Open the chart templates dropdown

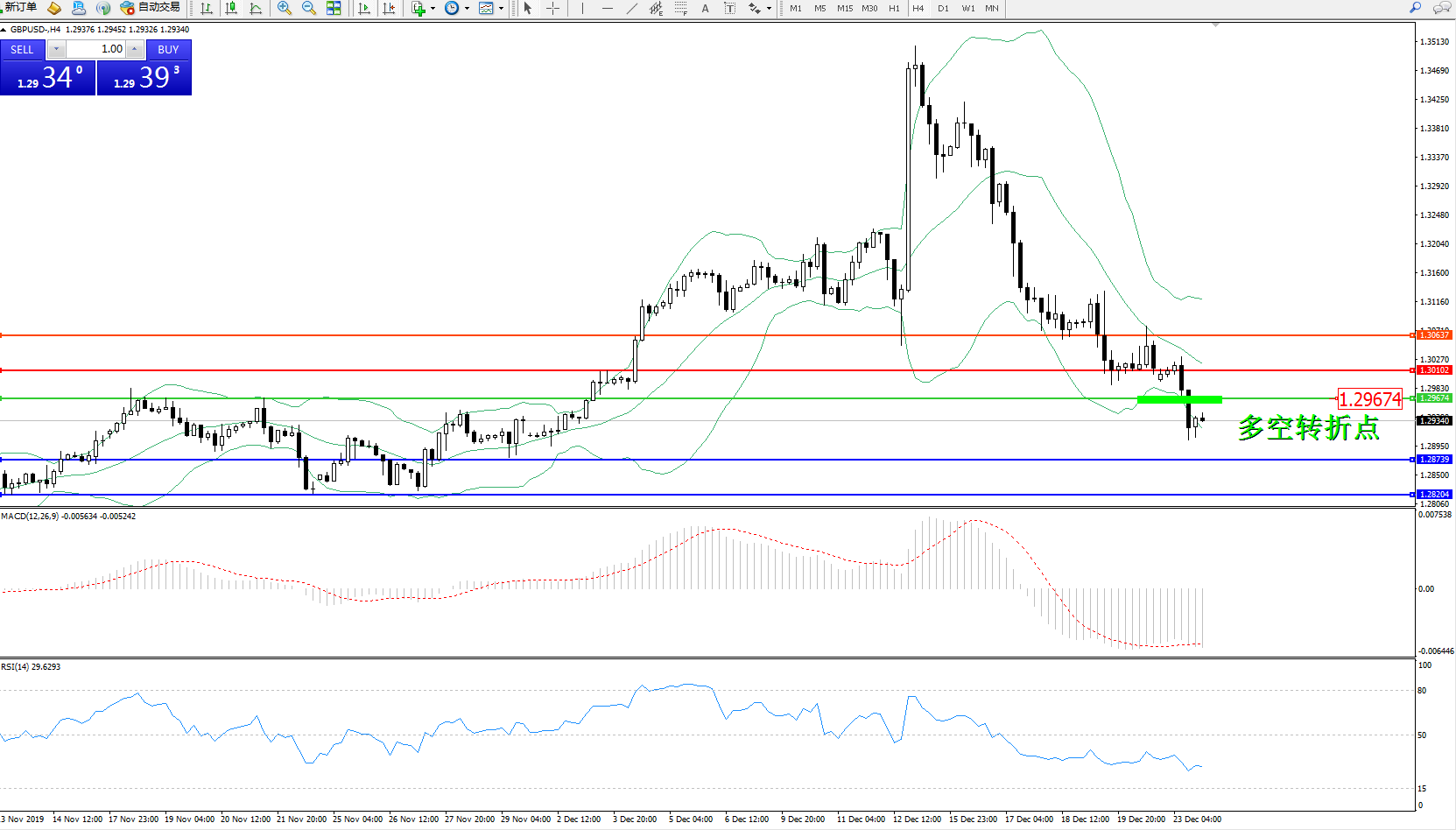[501, 9]
